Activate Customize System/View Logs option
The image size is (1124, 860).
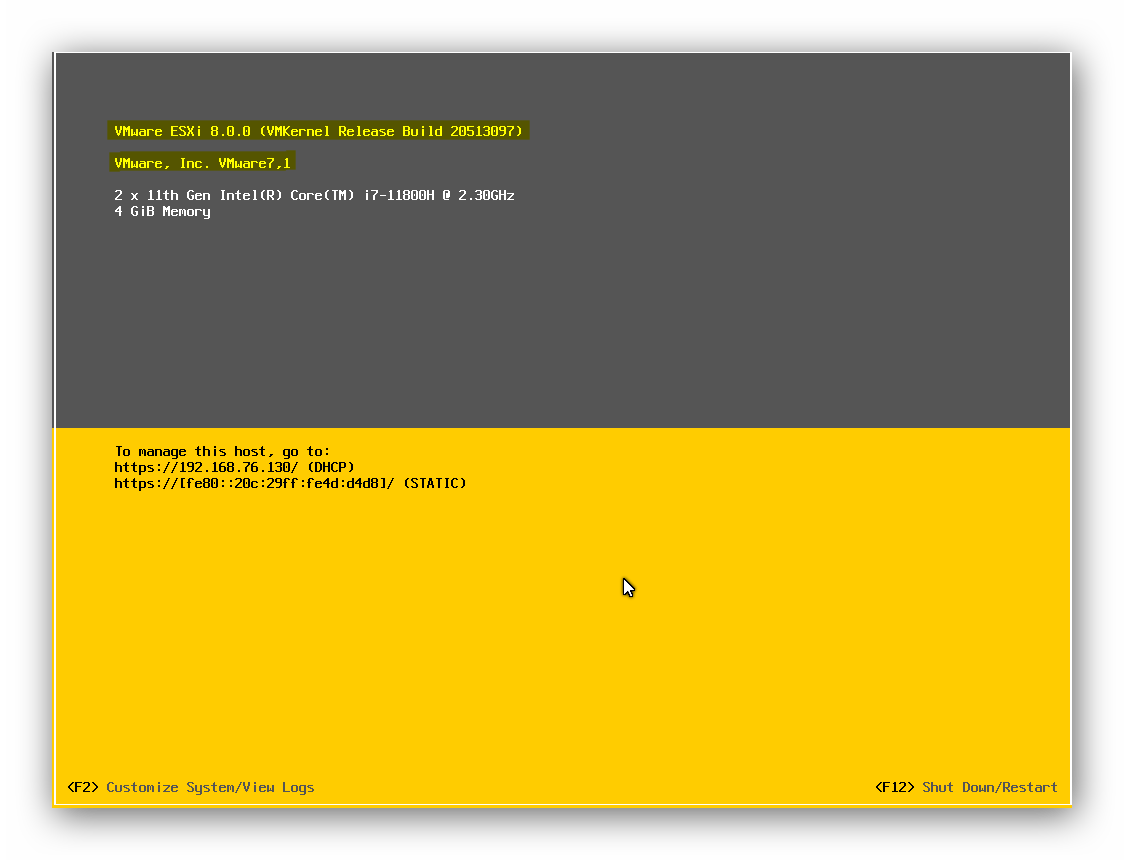click(x=210, y=787)
